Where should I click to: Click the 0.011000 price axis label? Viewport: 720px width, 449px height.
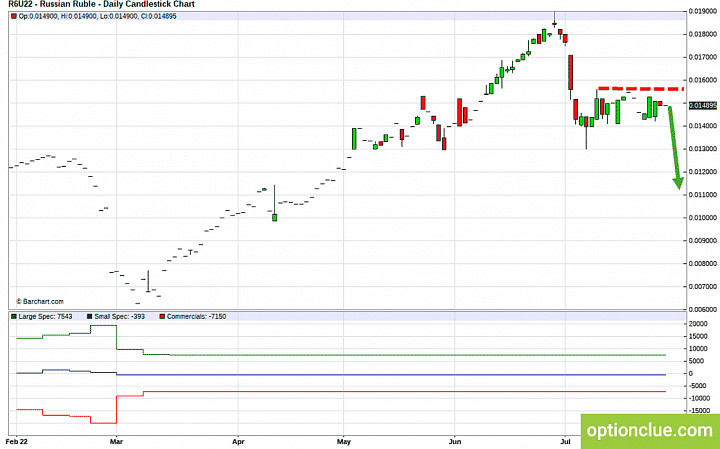[x=703, y=195]
